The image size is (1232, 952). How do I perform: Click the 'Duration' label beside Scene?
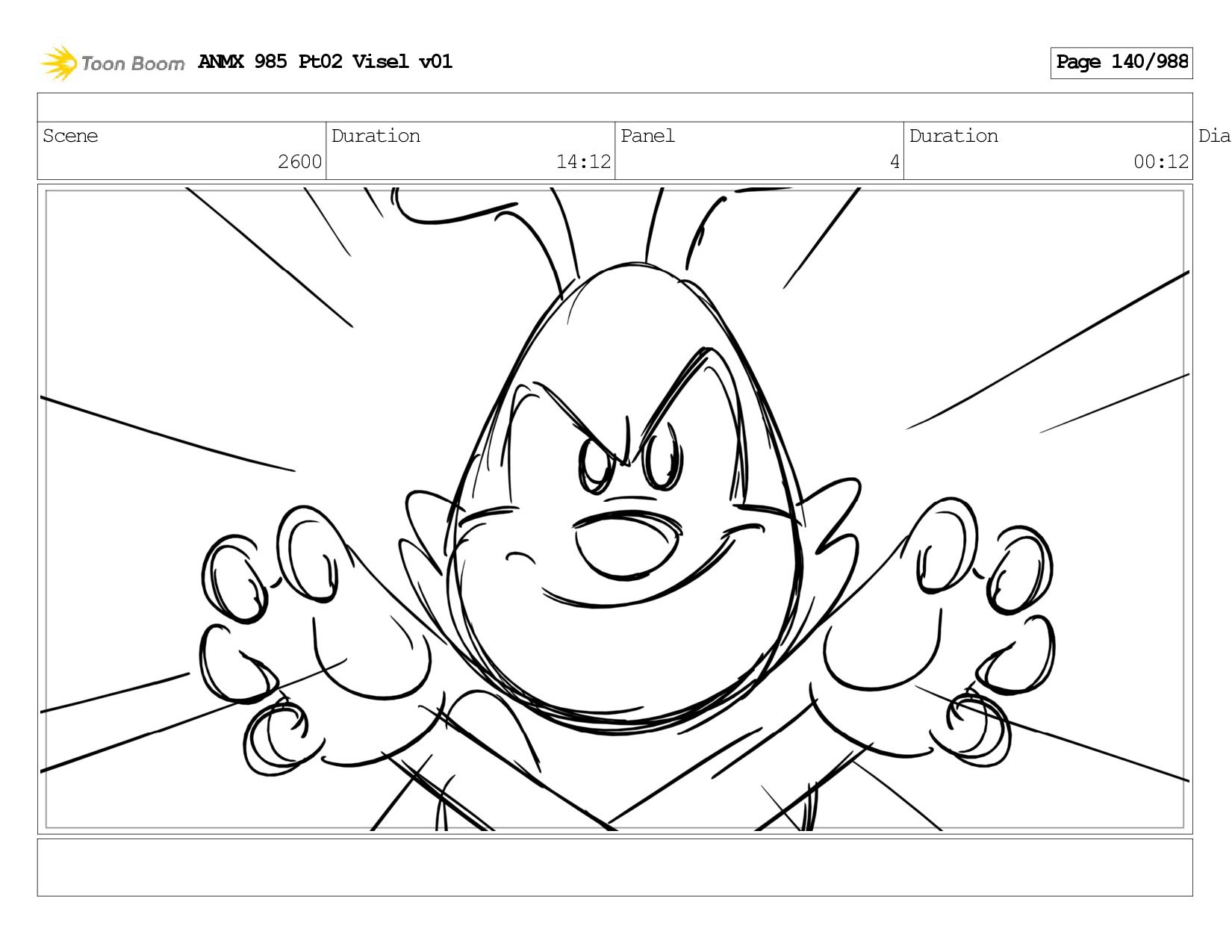click(x=376, y=136)
